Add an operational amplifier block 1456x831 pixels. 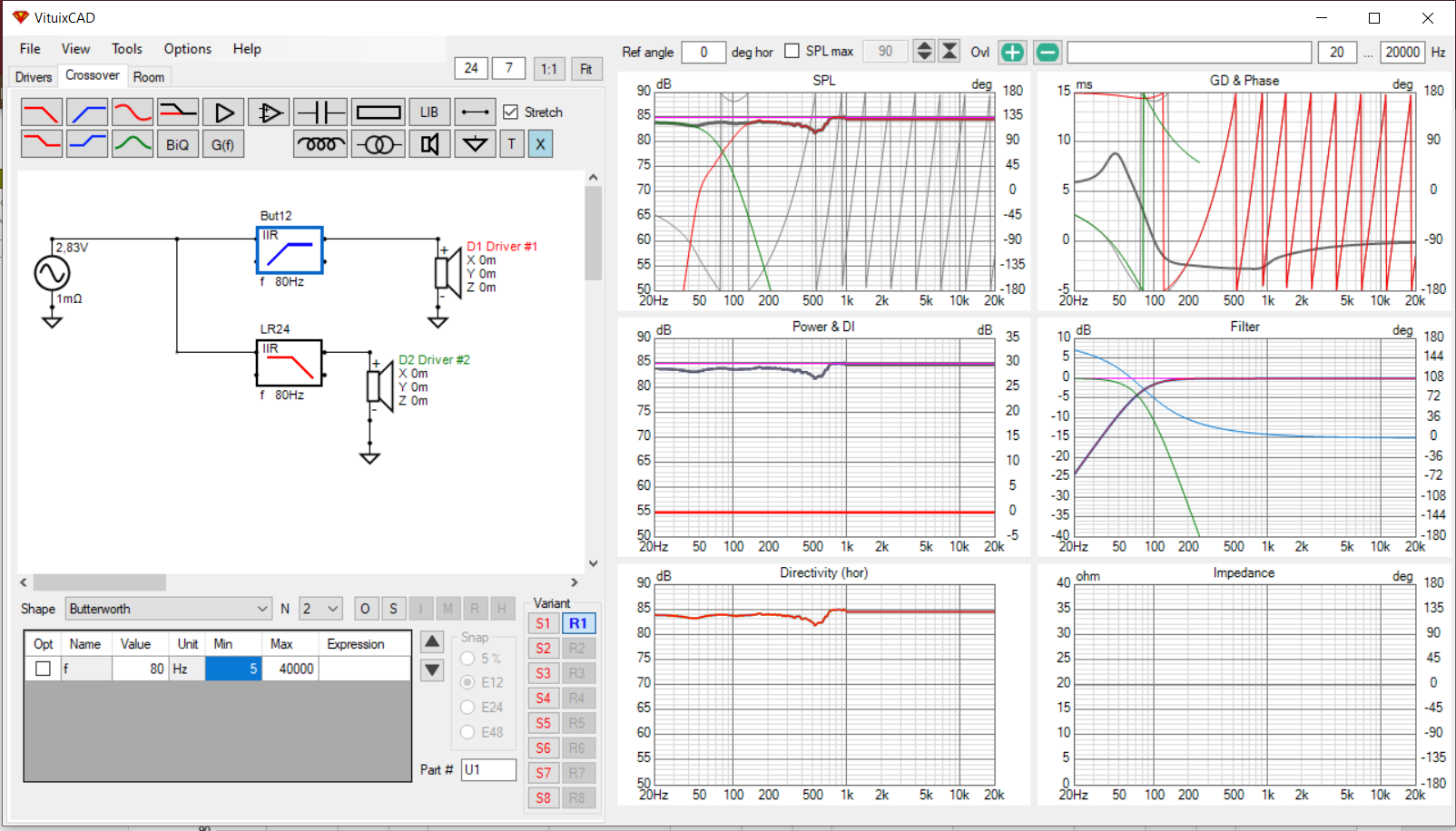click(x=269, y=112)
